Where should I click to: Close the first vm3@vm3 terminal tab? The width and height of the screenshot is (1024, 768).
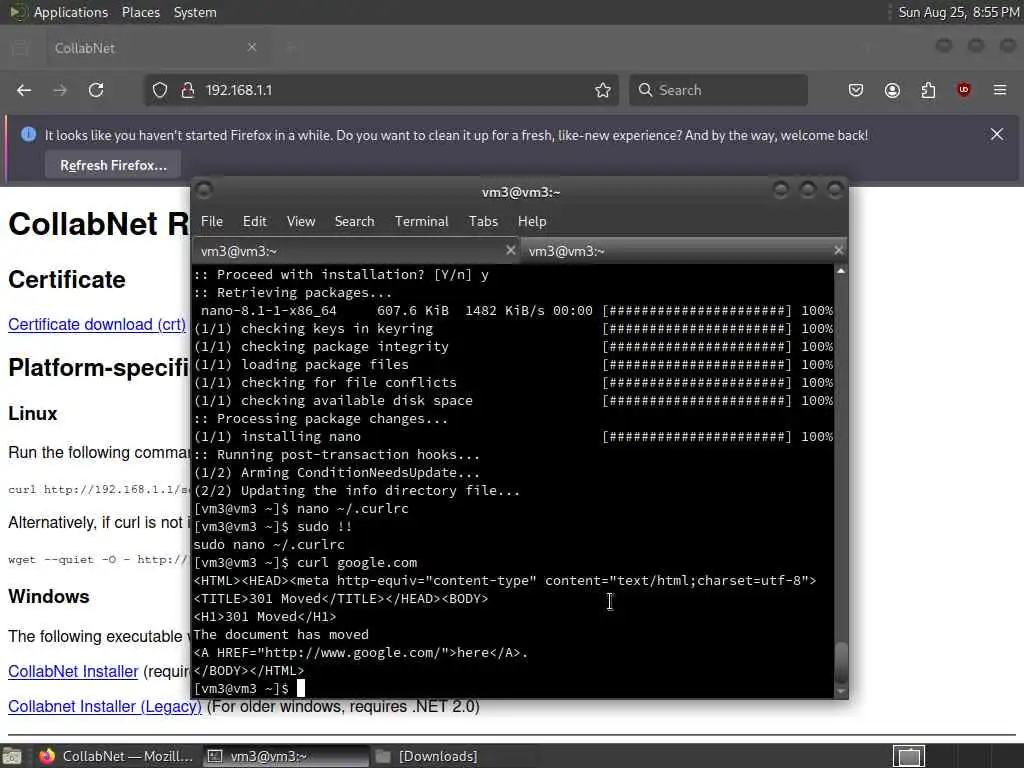coord(511,250)
